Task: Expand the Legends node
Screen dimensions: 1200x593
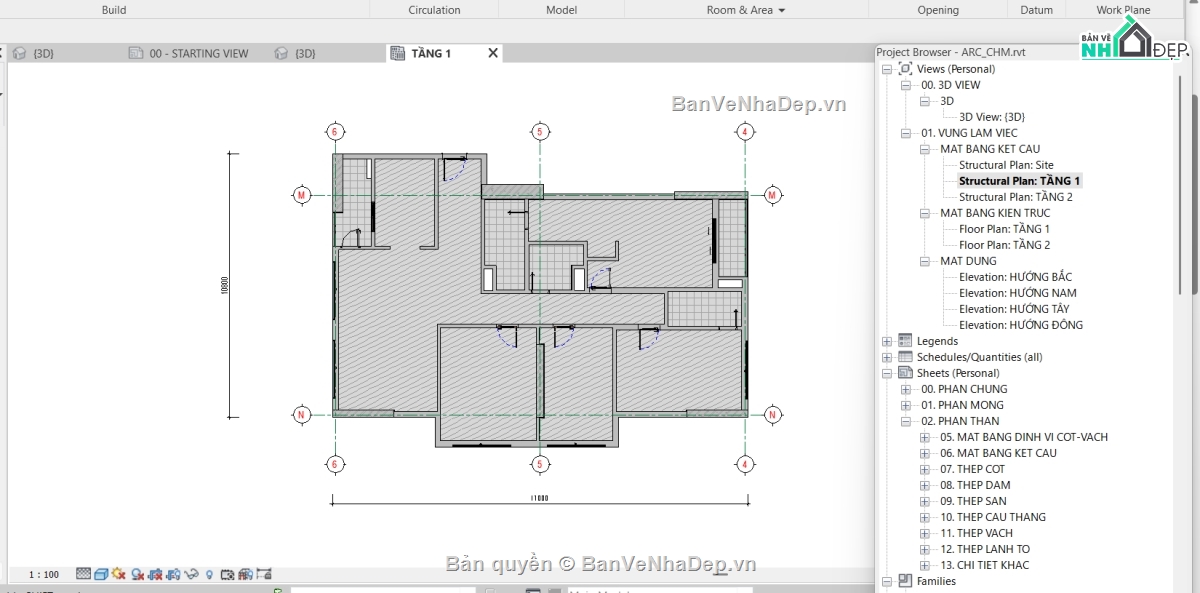Action: [x=887, y=341]
